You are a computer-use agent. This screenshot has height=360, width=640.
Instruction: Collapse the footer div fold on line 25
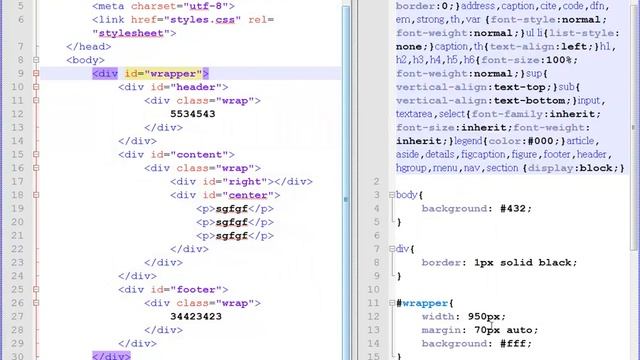click(x=36, y=289)
